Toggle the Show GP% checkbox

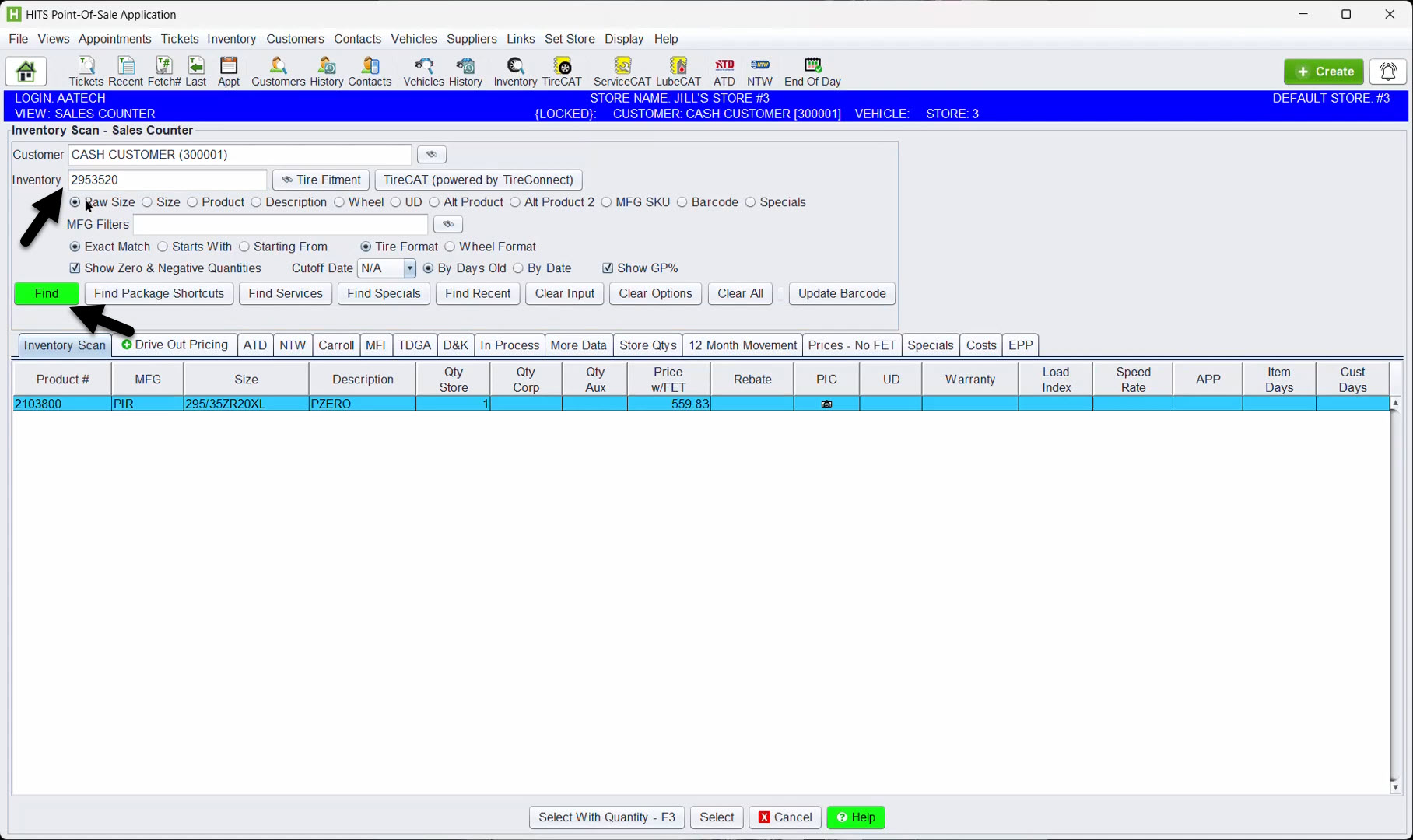tap(608, 268)
